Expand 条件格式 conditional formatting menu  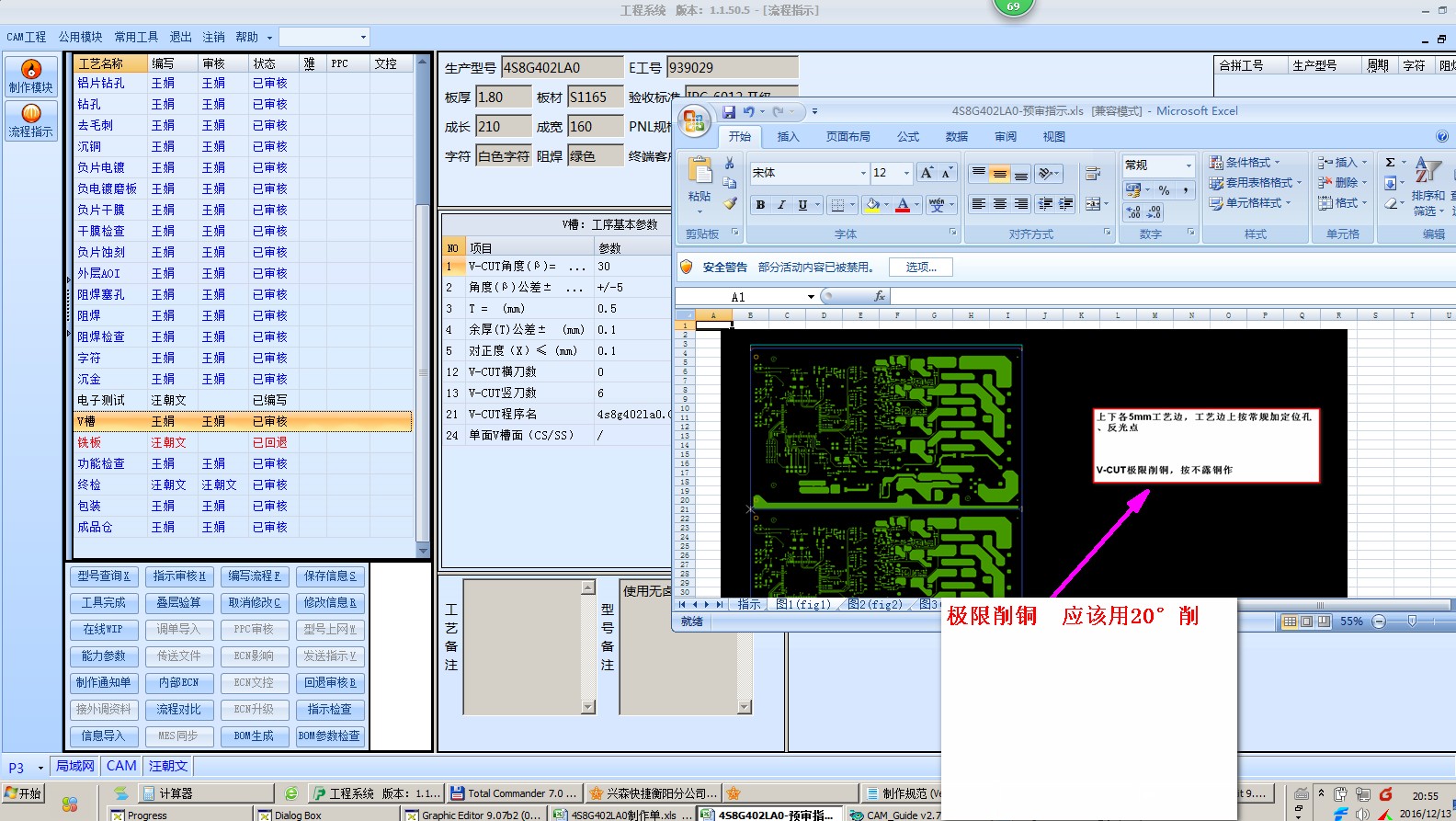pyautogui.click(x=1246, y=163)
